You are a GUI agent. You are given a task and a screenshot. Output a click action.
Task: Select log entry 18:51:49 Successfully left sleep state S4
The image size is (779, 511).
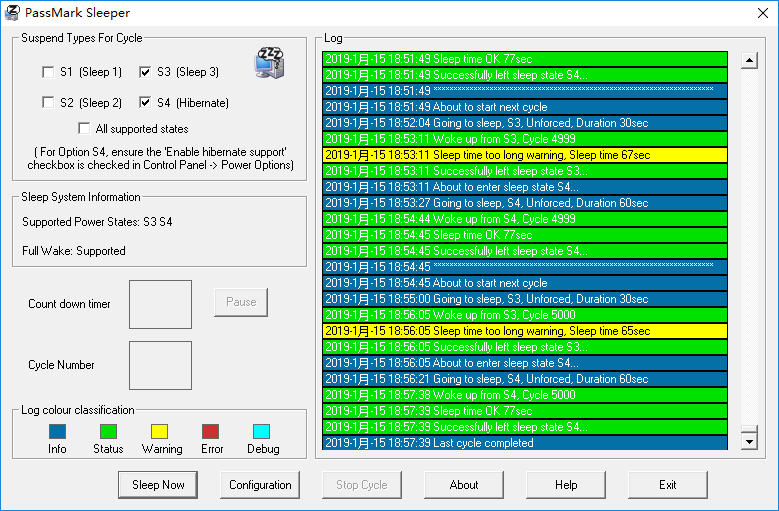525,75
